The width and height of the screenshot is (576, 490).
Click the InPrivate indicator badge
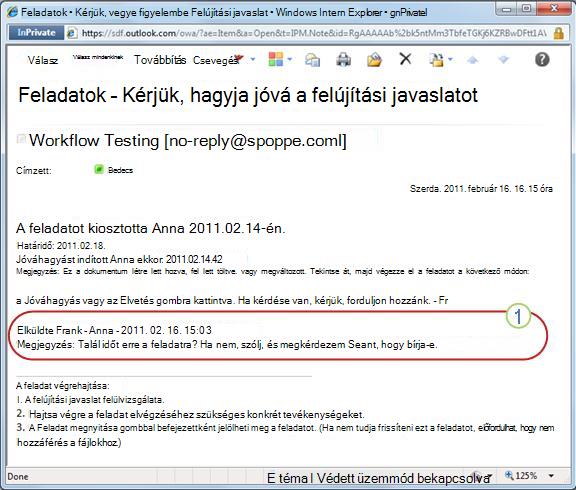click(x=36, y=33)
